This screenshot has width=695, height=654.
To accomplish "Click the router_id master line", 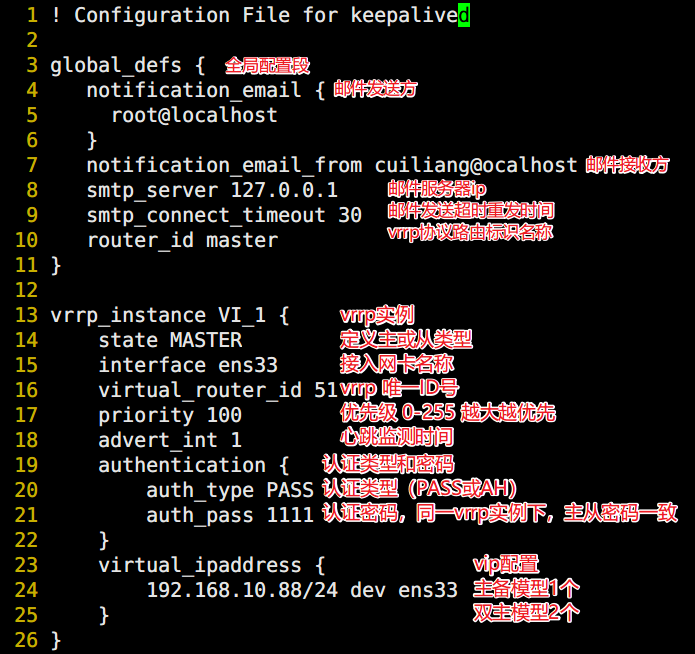I will (183, 241).
